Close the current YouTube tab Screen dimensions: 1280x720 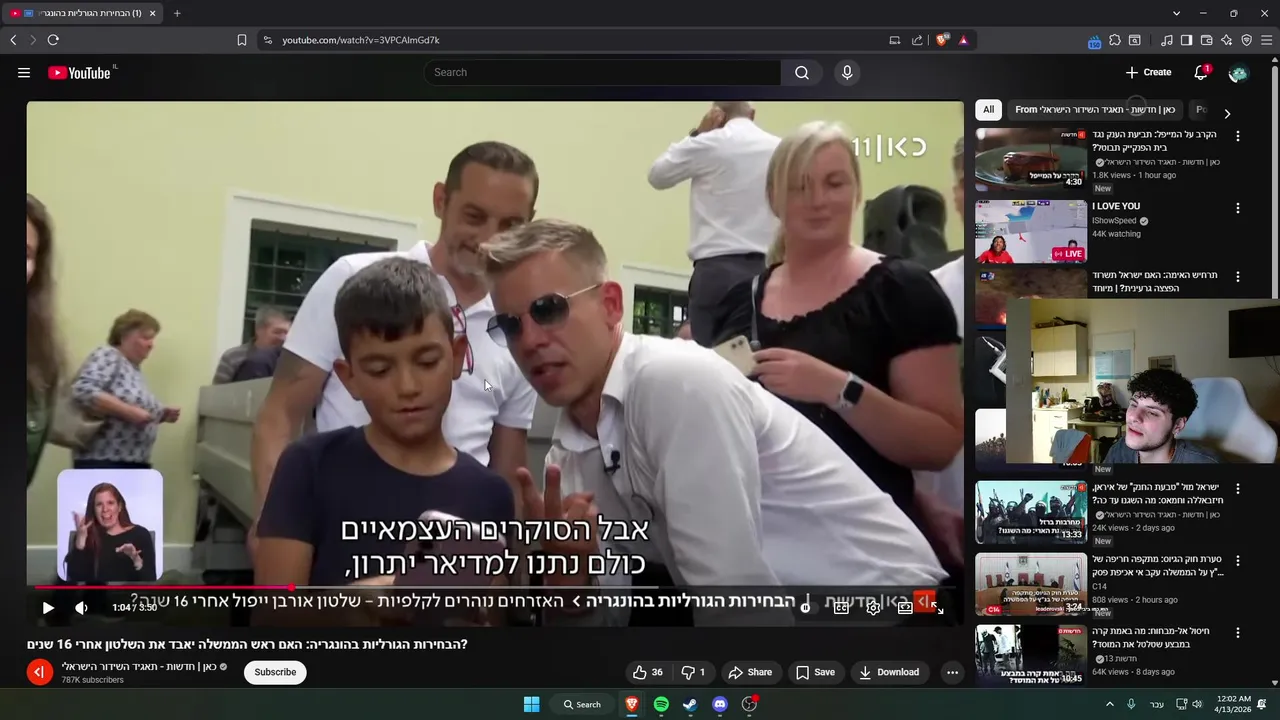tap(152, 13)
